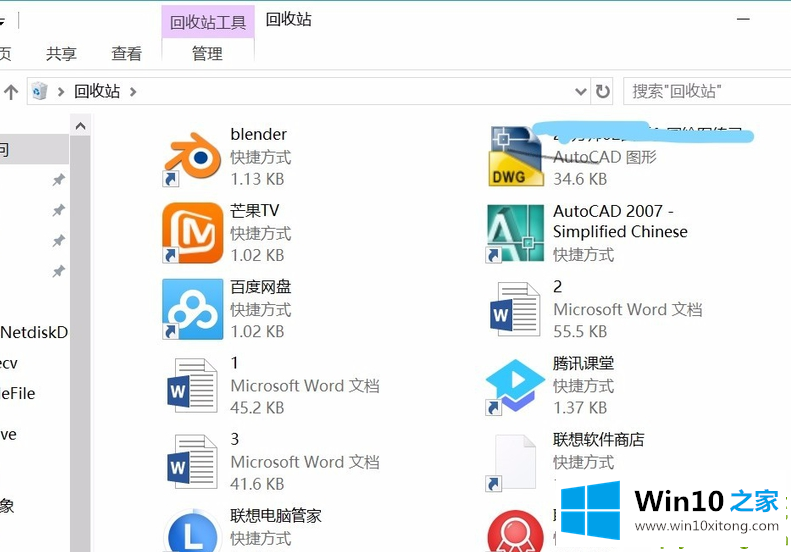Click the AutoCAD 图形 type label
The width and height of the screenshot is (791, 552).
(x=605, y=157)
